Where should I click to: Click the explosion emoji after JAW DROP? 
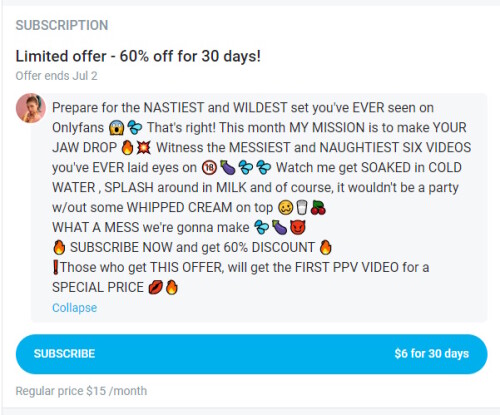(144, 148)
